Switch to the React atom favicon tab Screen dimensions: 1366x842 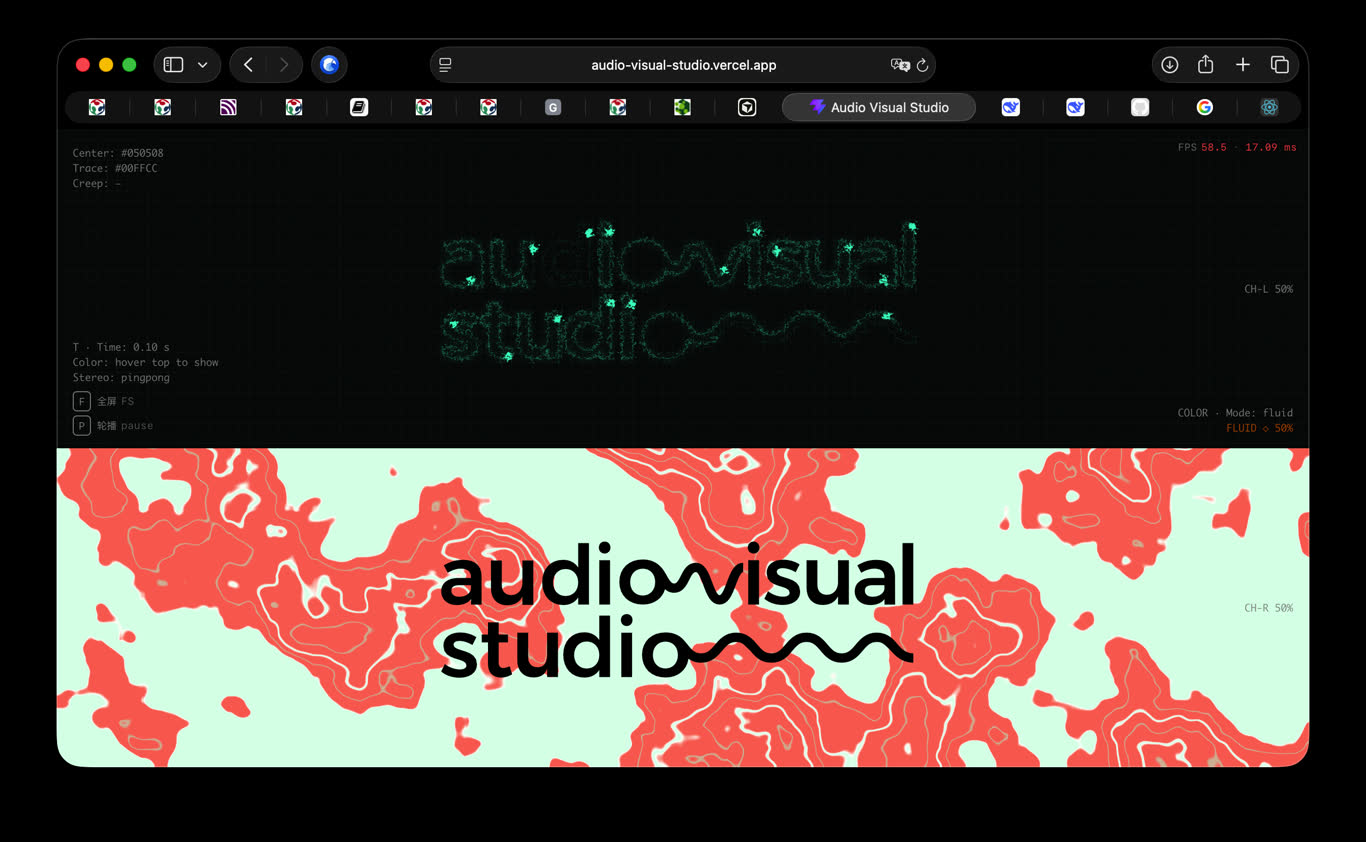pos(1269,107)
